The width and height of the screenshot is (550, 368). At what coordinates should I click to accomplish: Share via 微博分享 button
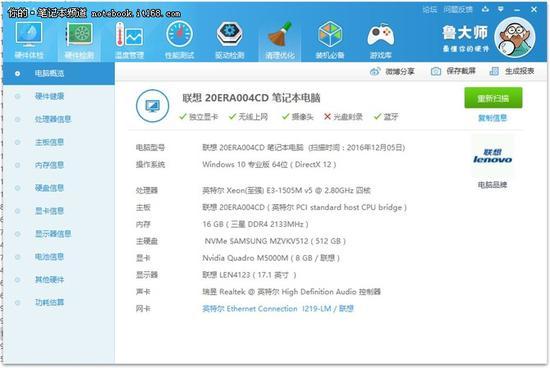click(392, 71)
